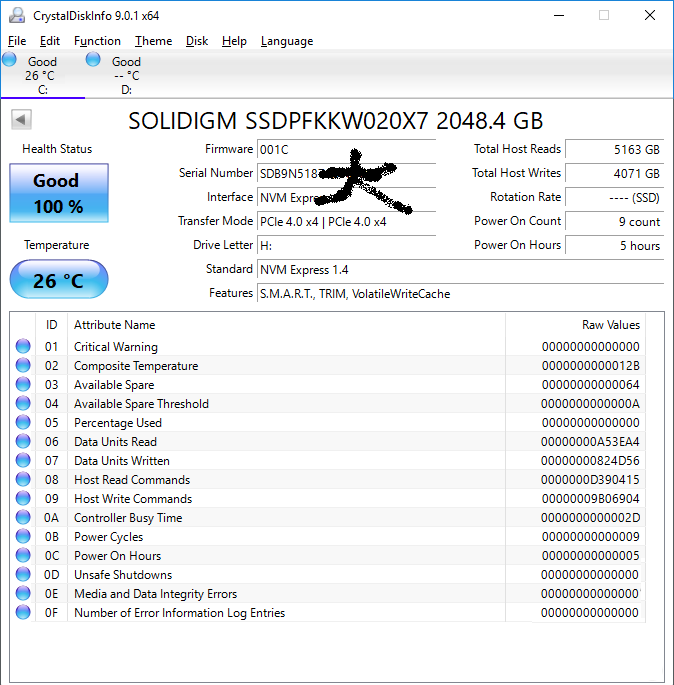Click the Raw Values column header
The height and width of the screenshot is (685, 674).
coord(575,325)
